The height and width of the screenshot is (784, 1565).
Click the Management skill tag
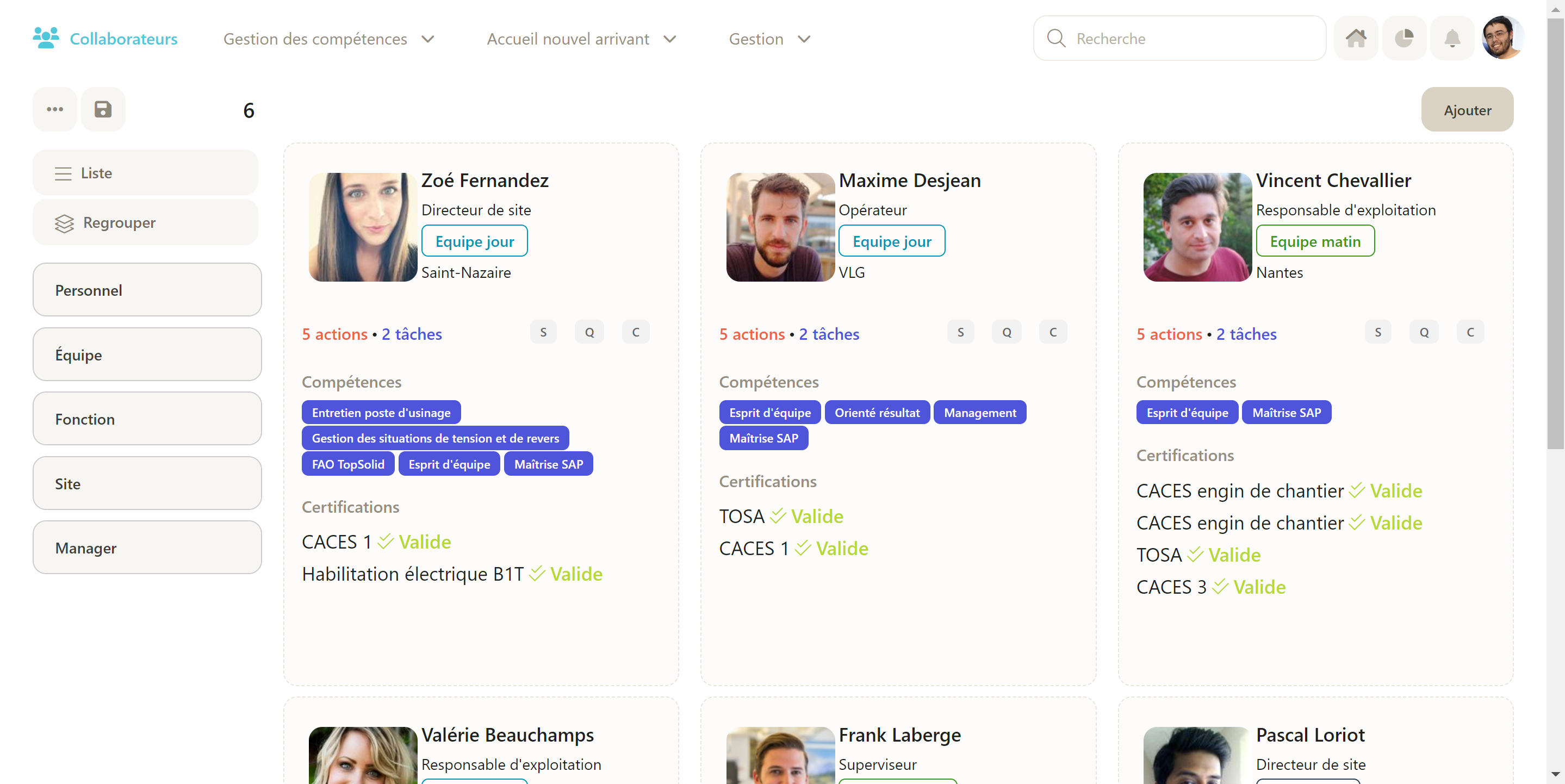point(979,412)
